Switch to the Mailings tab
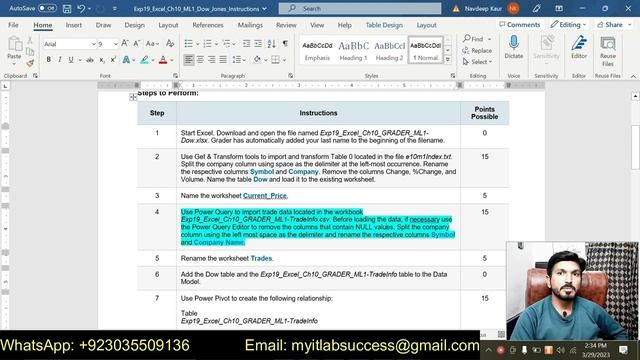640x360 pixels. (250, 25)
